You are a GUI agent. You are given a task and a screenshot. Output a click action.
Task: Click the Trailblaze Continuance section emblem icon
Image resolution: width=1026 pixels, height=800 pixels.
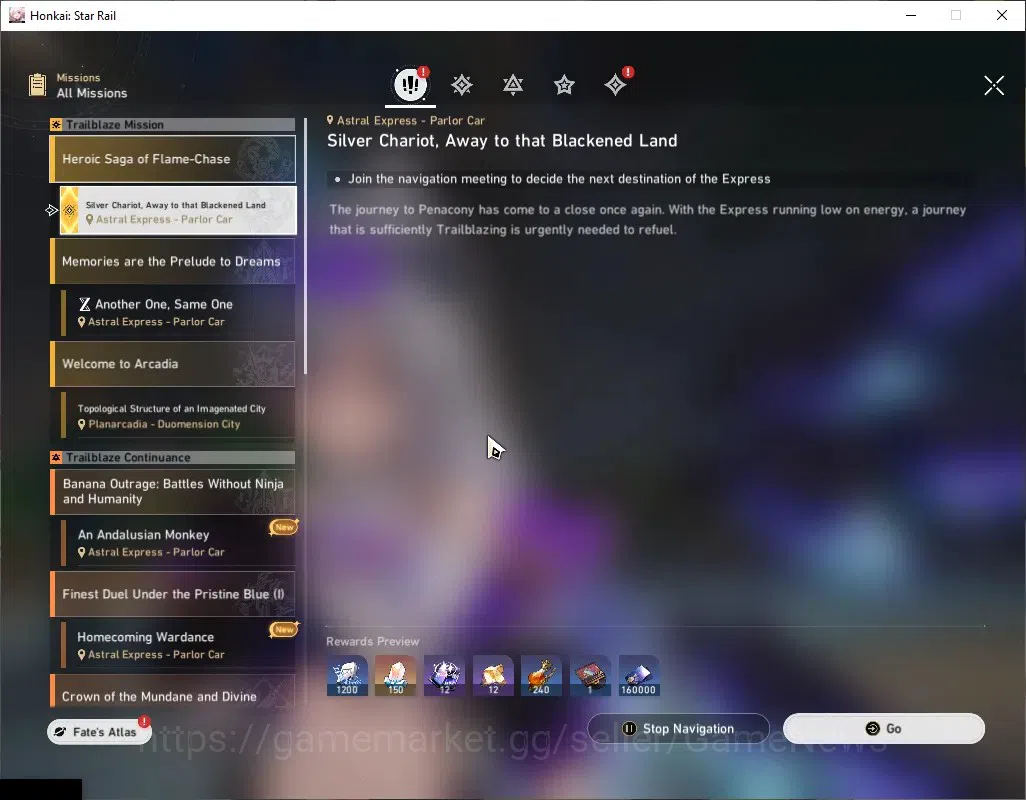point(56,457)
